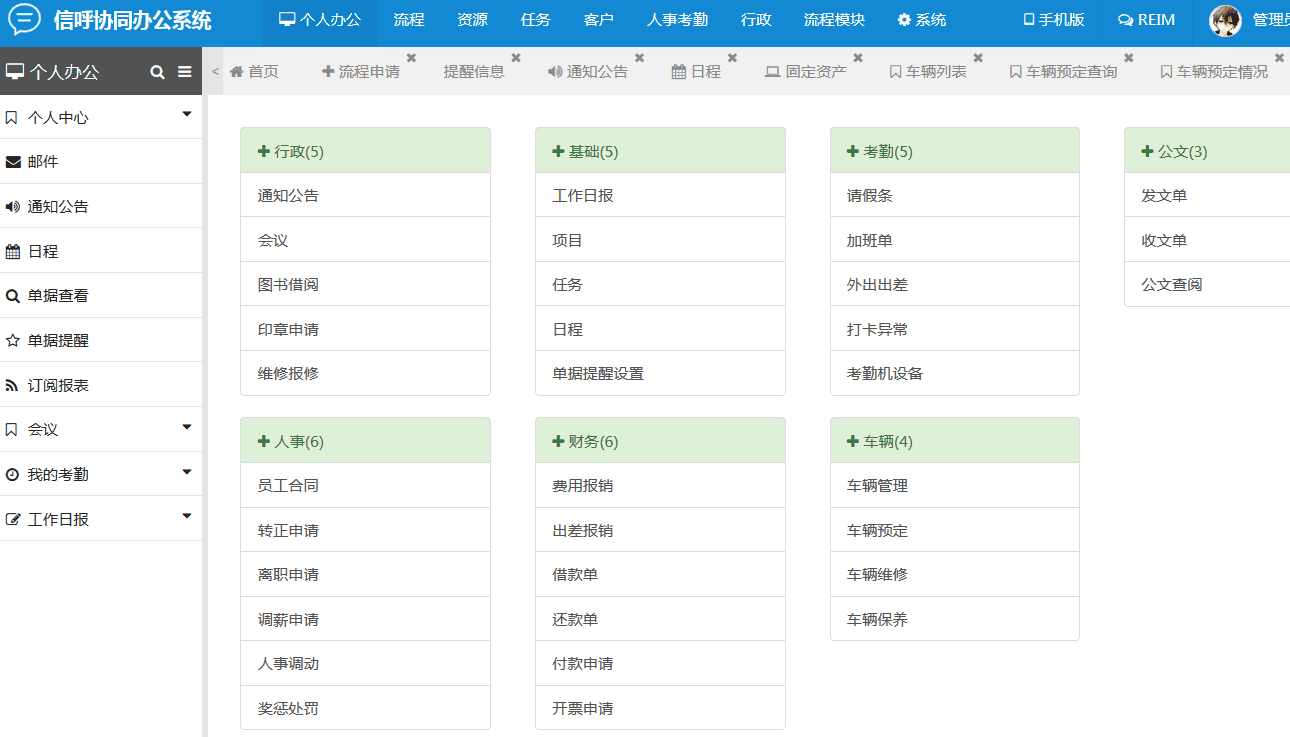
Task: Select 费用报销 under 财务
Action: point(583,486)
